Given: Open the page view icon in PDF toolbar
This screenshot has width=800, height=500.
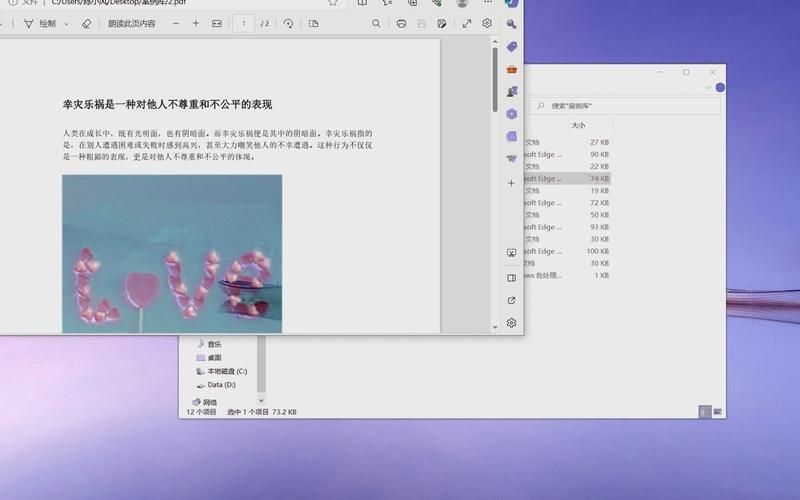Looking at the screenshot, I should [313, 23].
